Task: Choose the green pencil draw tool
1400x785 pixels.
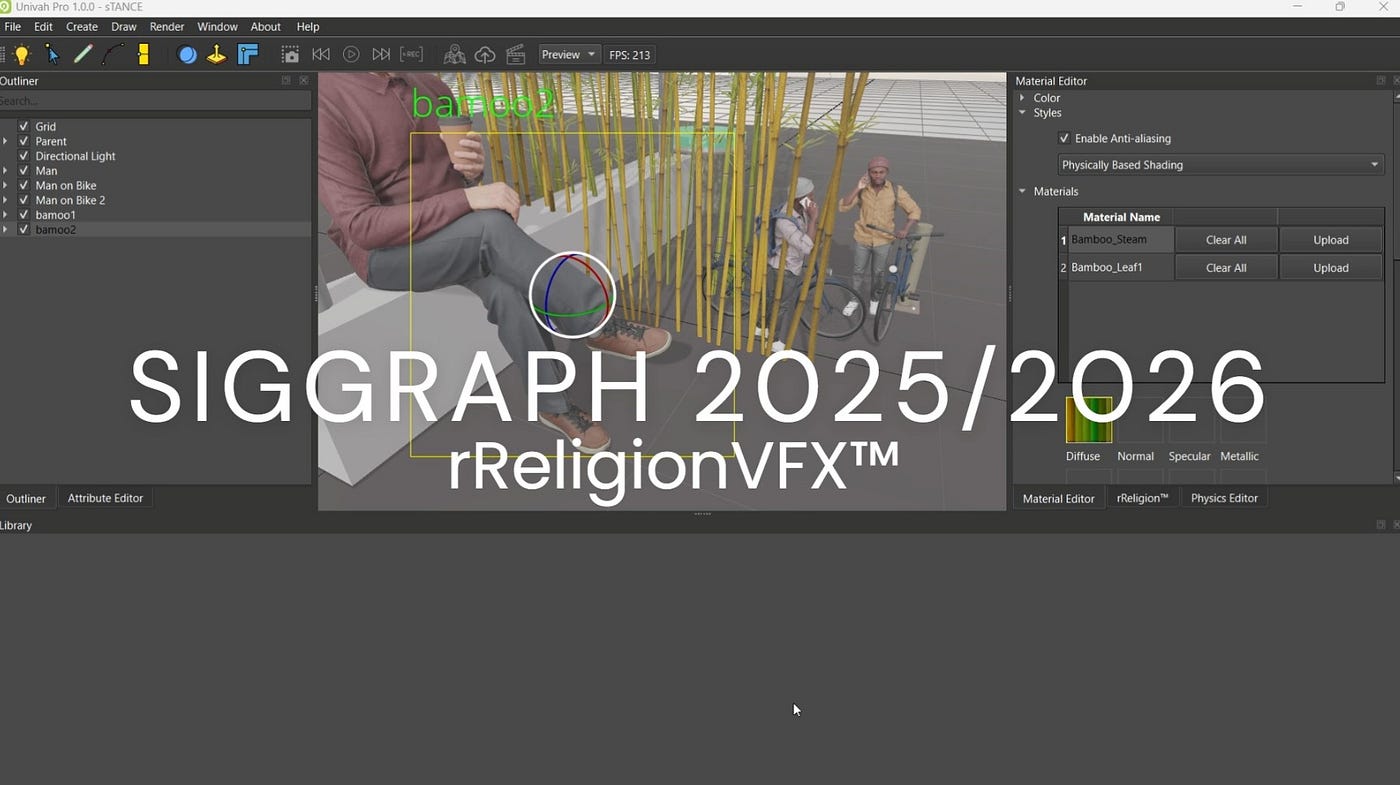Action: pos(83,55)
